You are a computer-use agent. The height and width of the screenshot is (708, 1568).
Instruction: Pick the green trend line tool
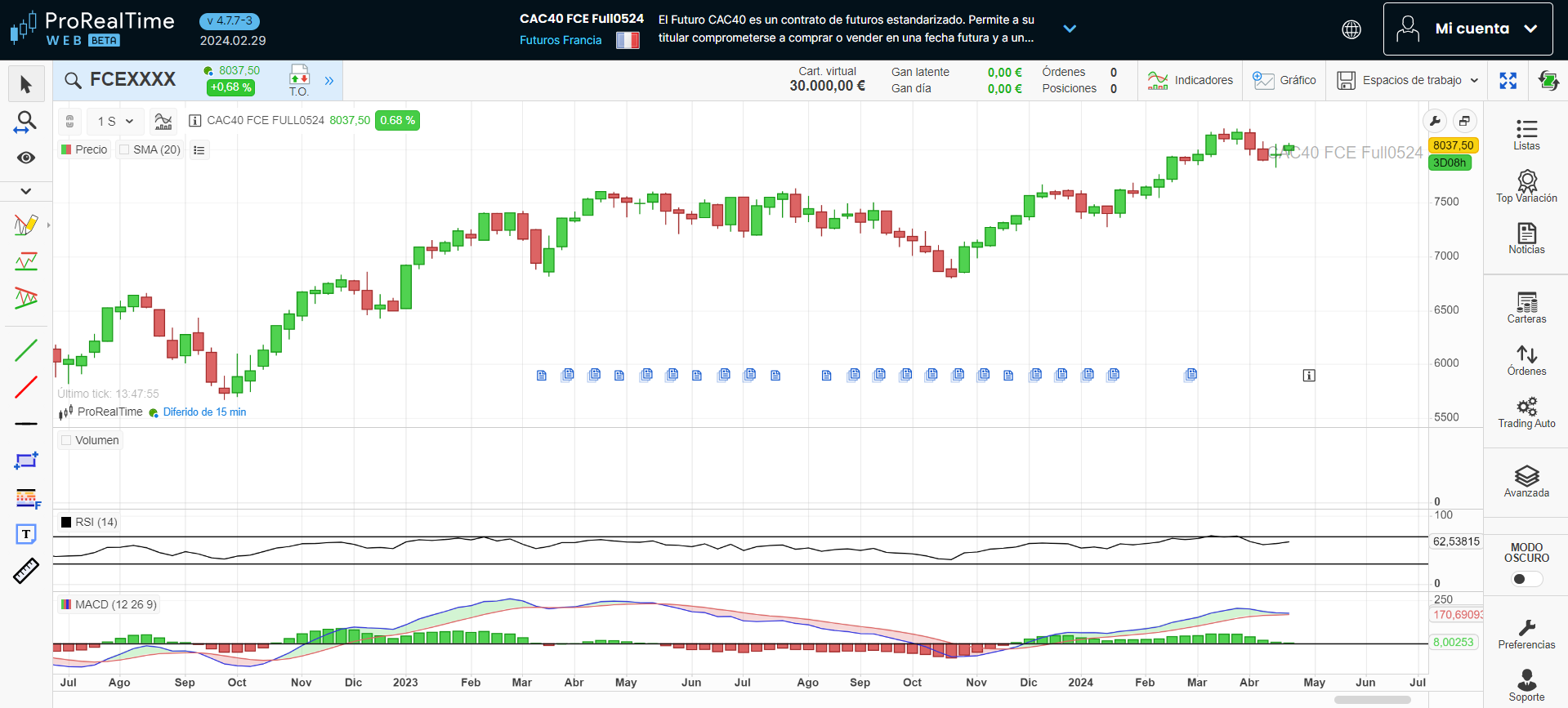(x=26, y=350)
